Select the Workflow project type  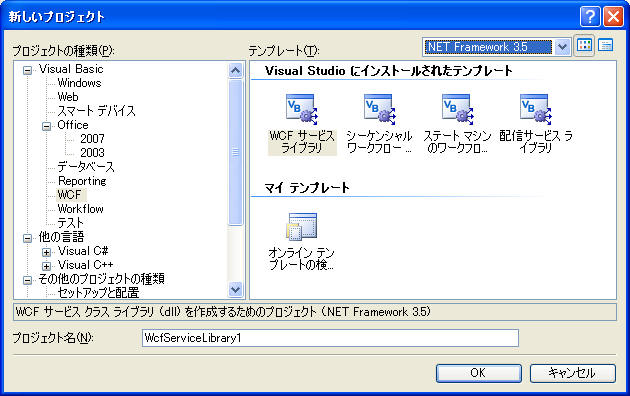pyautogui.click(x=80, y=209)
